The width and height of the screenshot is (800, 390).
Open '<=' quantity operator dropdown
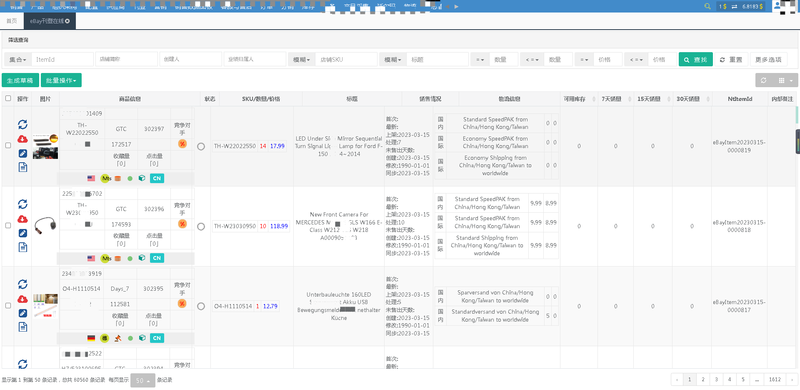532,59
